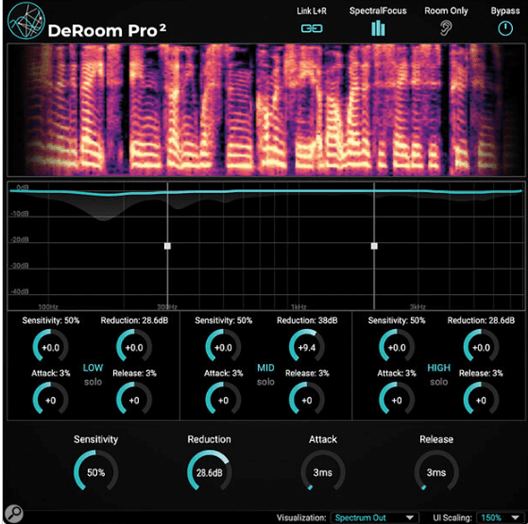Click the '100Hz' frequency axis label
Viewport: 528px width, 524px height.
[48, 307]
